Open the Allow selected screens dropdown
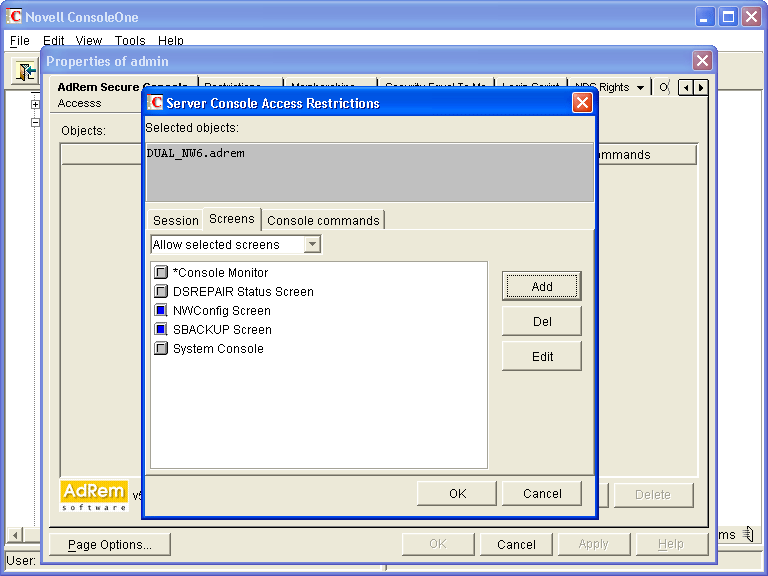The width and height of the screenshot is (768, 576). tap(312, 244)
